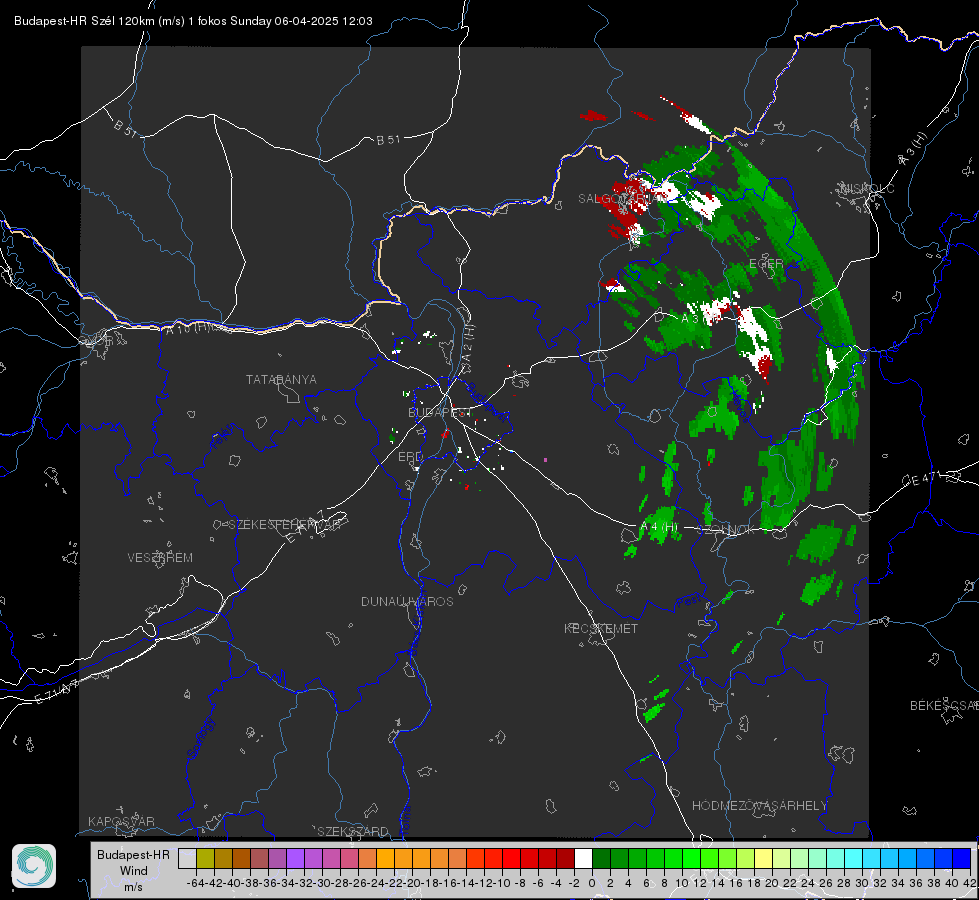The image size is (979, 900).
Task: Select the SZEKSZÁRD city label
Action: click(353, 831)
